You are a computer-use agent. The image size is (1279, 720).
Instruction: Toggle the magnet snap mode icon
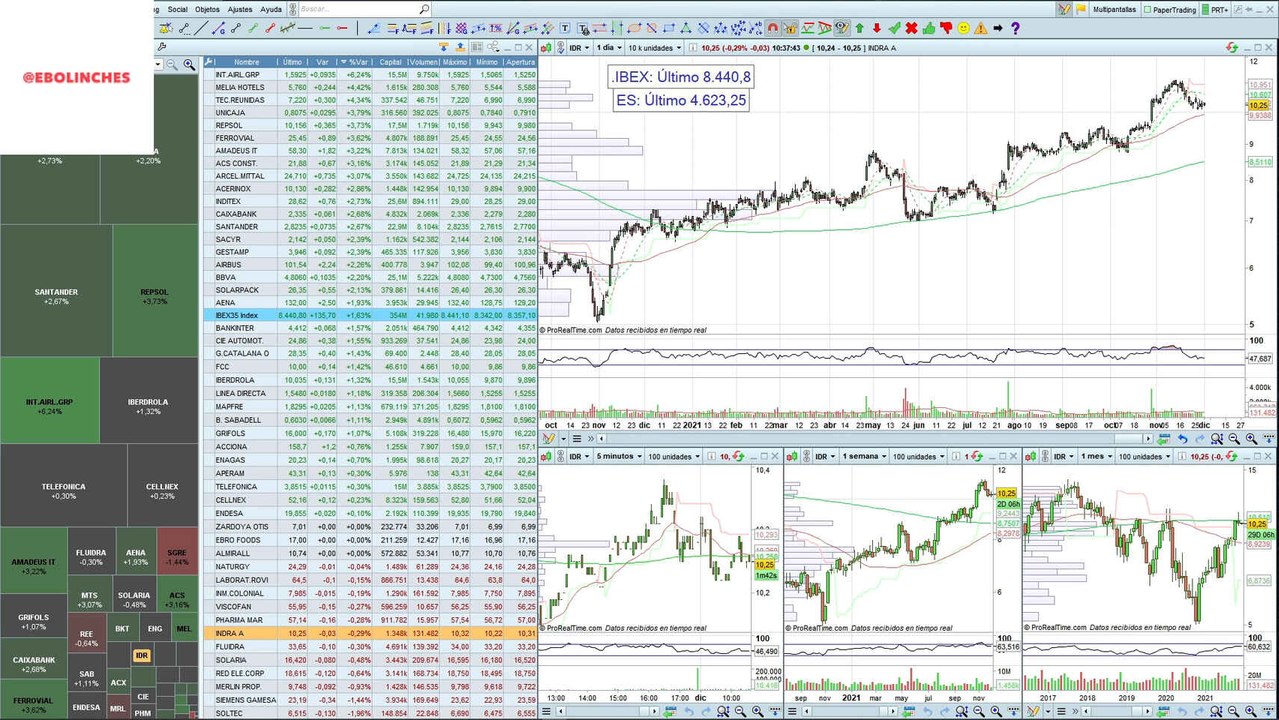coord(772,28)
